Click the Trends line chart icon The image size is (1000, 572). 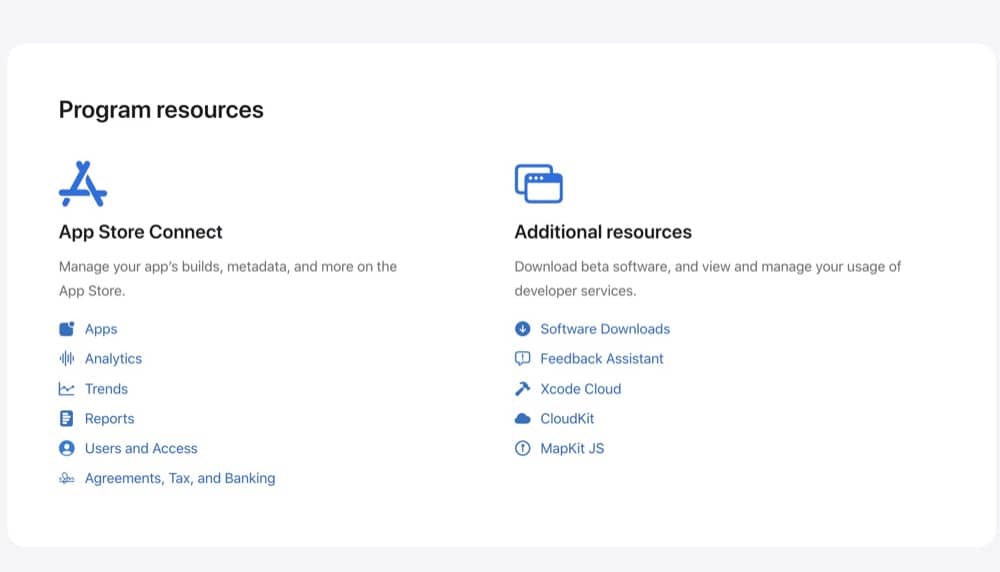click(x=67, y=388)
